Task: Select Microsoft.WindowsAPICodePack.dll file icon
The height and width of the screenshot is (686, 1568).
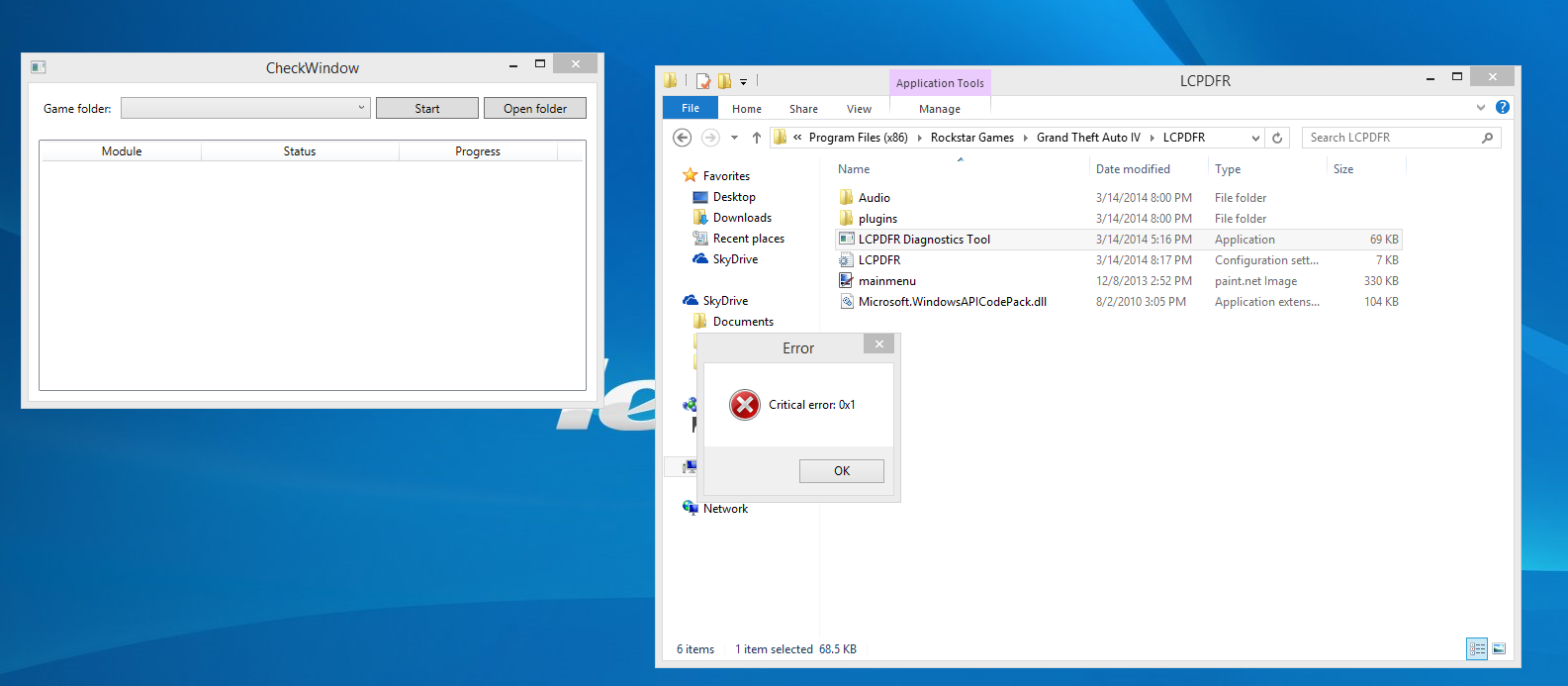Action: coord(846,301)
